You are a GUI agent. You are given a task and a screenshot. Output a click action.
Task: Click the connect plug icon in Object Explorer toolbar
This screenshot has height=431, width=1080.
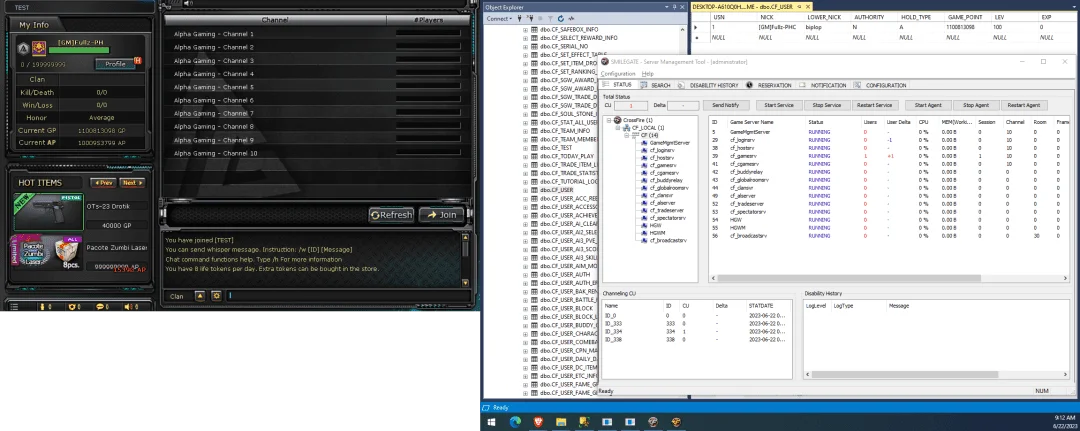pyautogui.click(x=521, y=19)
